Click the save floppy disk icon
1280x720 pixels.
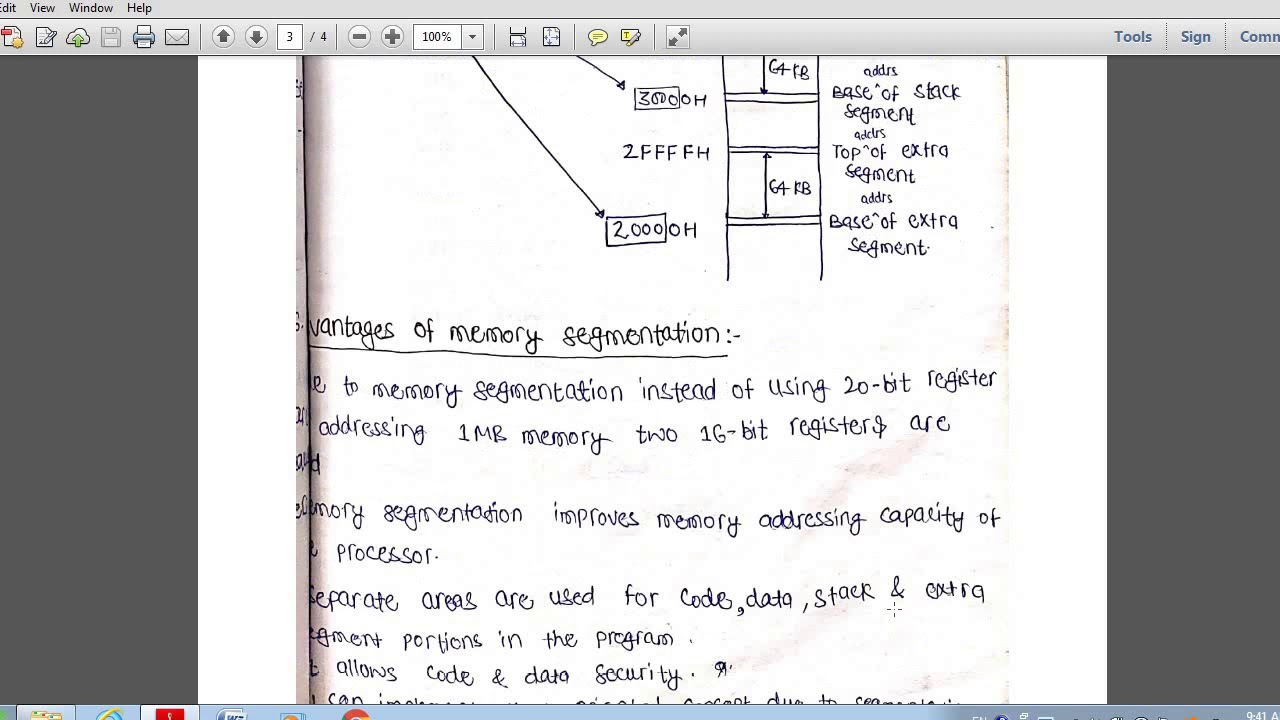(111, 37)
